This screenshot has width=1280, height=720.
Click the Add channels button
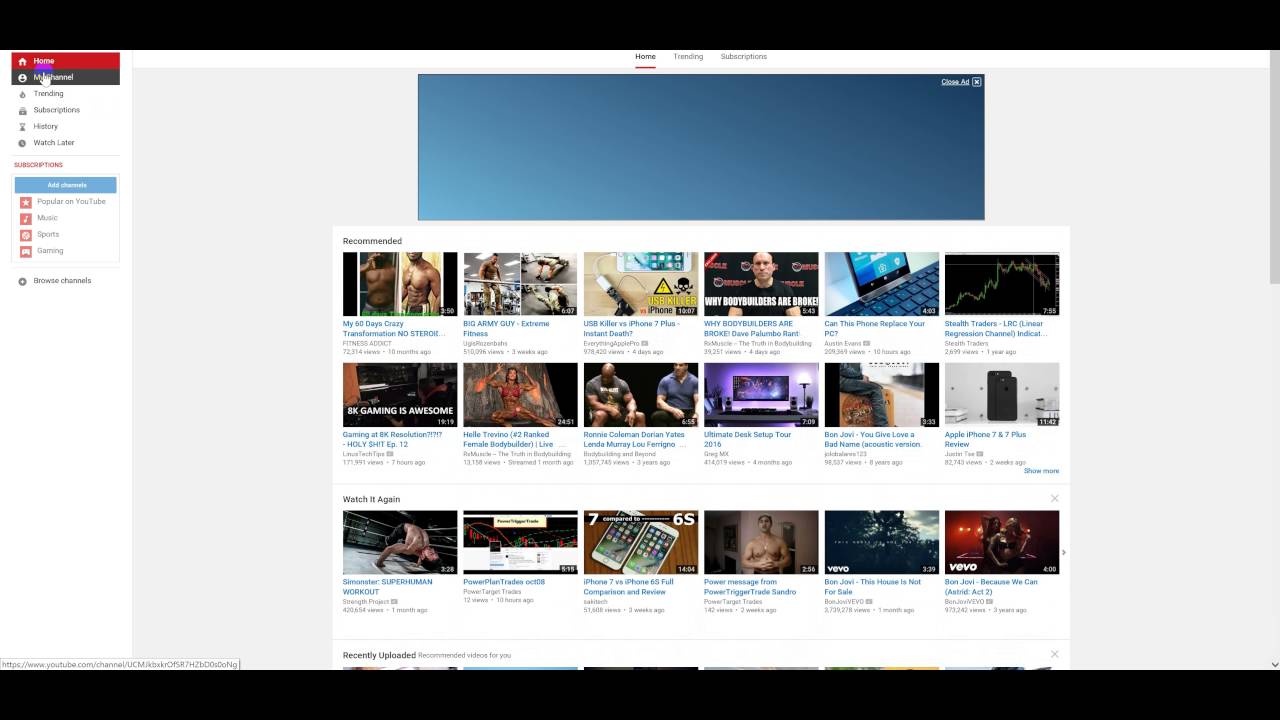click(x=66, y=185)
